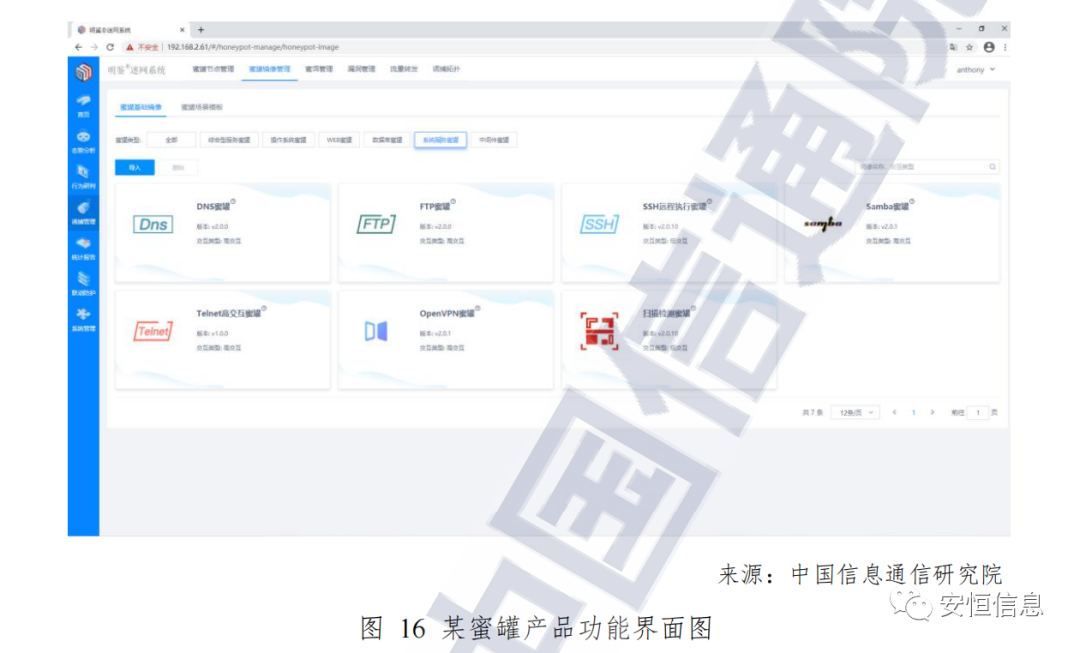Click the search magnifier icon

[992, 167]
